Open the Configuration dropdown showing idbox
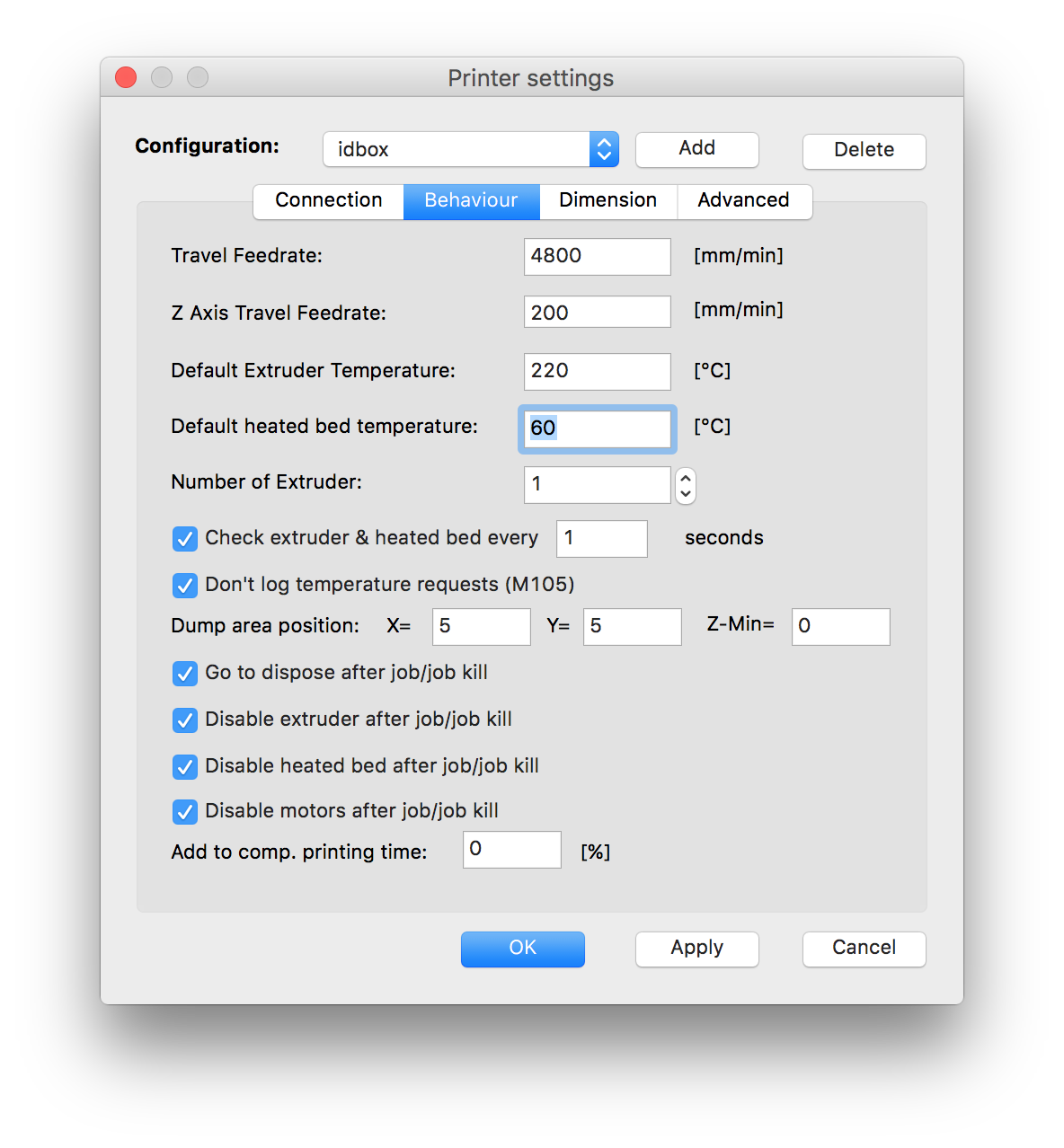Image resolution: width=1064 pixels, height=1148 pixels. coord(470,149)
